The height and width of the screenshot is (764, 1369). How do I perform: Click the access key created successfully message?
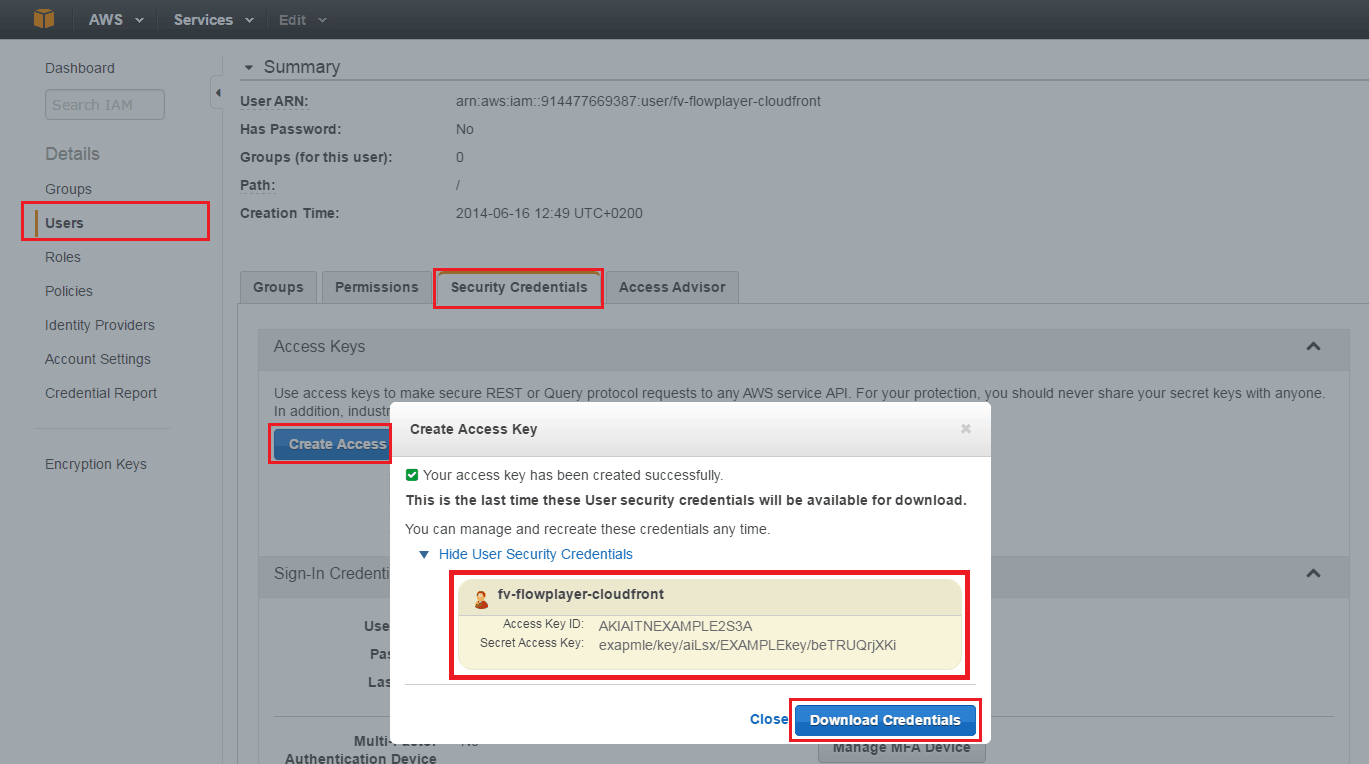pyautogui.click(x=573, y=475)
